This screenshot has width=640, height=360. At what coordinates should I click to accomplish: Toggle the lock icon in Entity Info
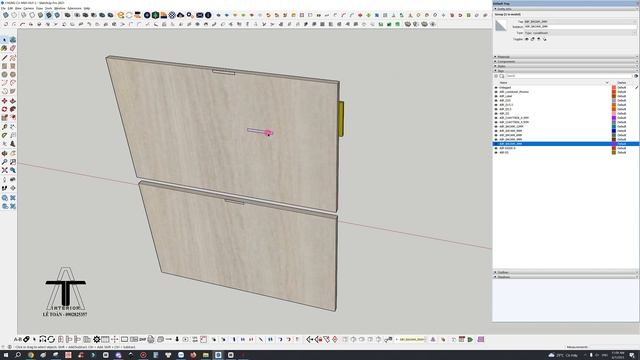[533, 39]
